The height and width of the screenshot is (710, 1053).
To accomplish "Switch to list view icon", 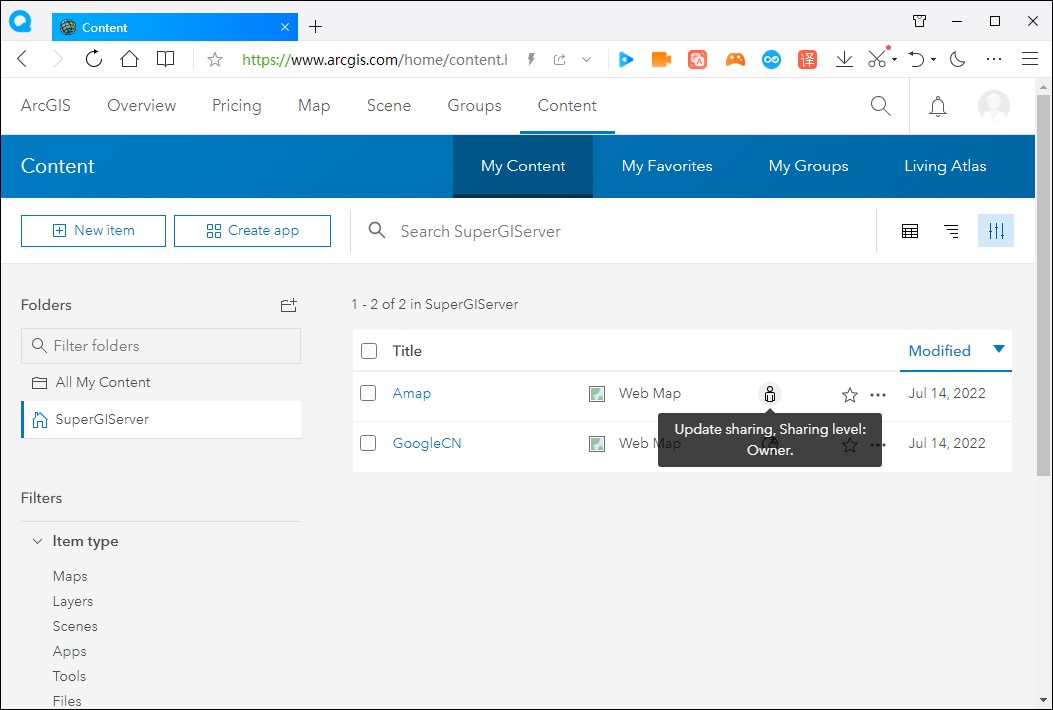I will [x=952, y=231].
